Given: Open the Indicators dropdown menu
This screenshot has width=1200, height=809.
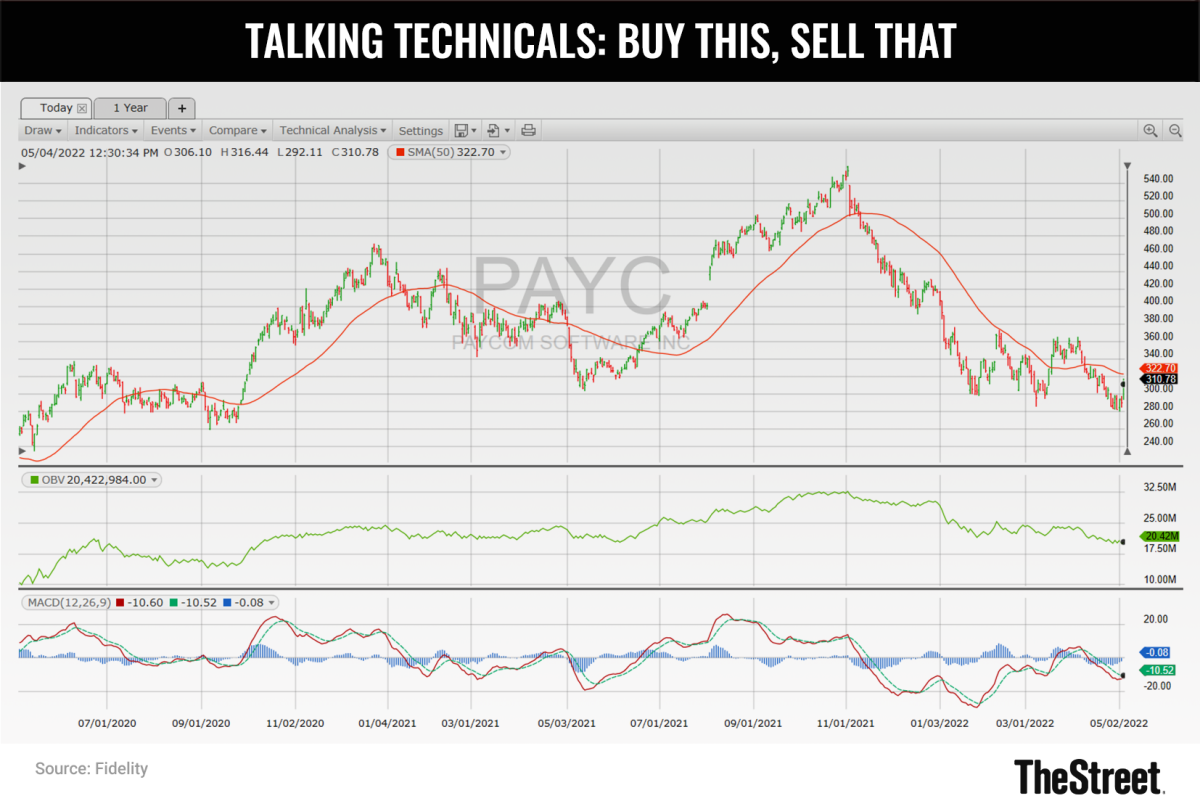Looking at the screenshot, I should pyautogui.click(x=106, y=130).
